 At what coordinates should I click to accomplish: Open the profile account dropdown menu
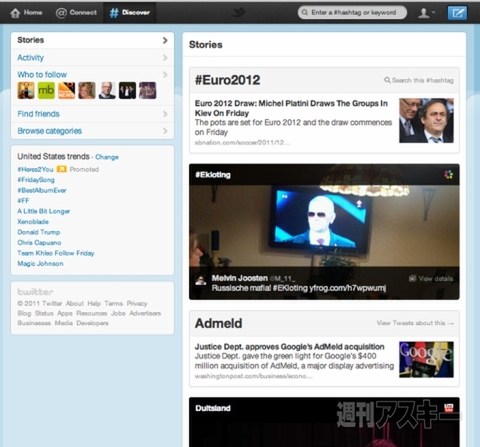pos(426,13)
